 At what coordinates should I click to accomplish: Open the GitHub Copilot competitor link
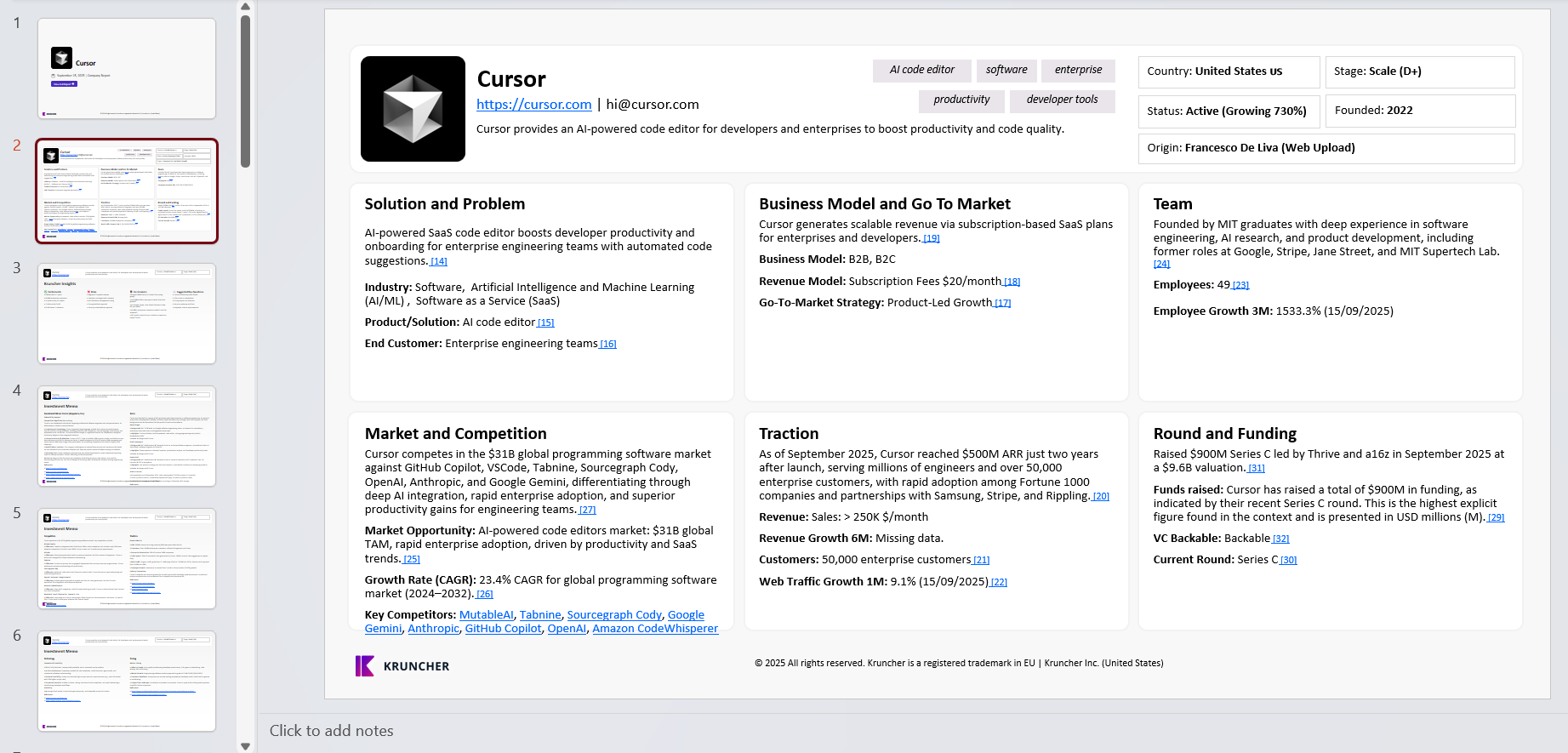[503, 629]
